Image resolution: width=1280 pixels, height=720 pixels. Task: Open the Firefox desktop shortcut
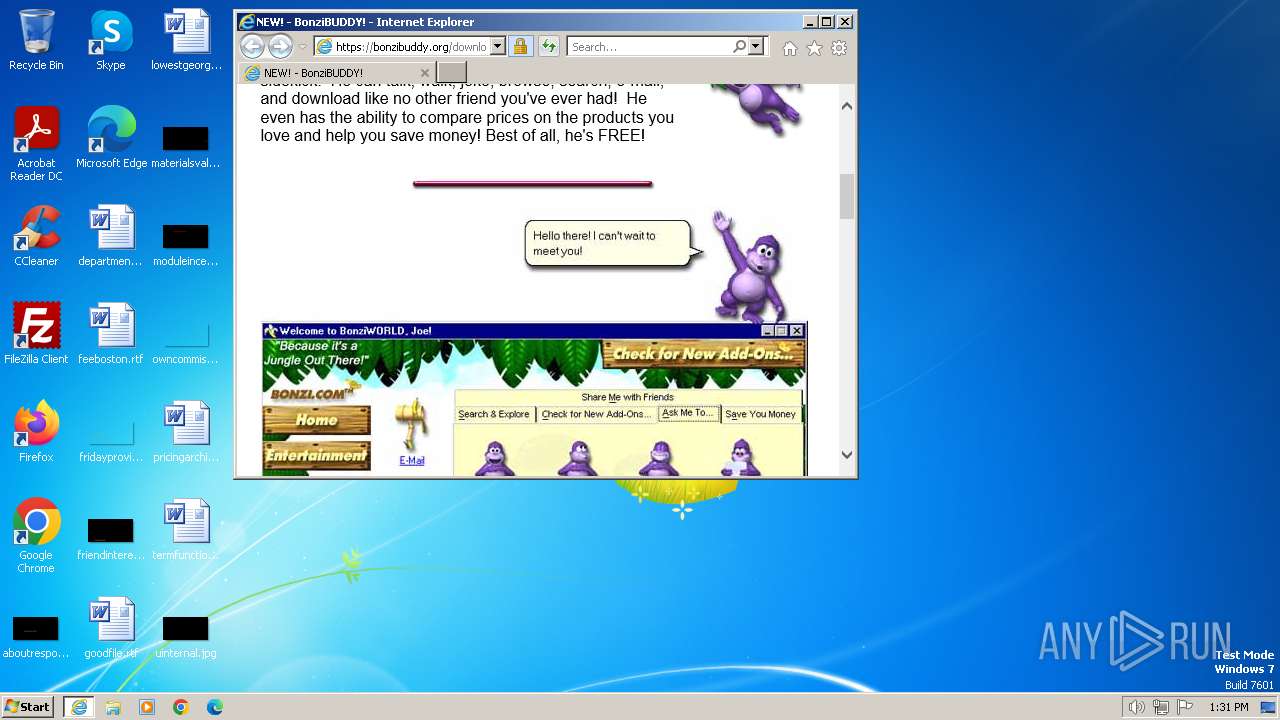tap(36, 432)
